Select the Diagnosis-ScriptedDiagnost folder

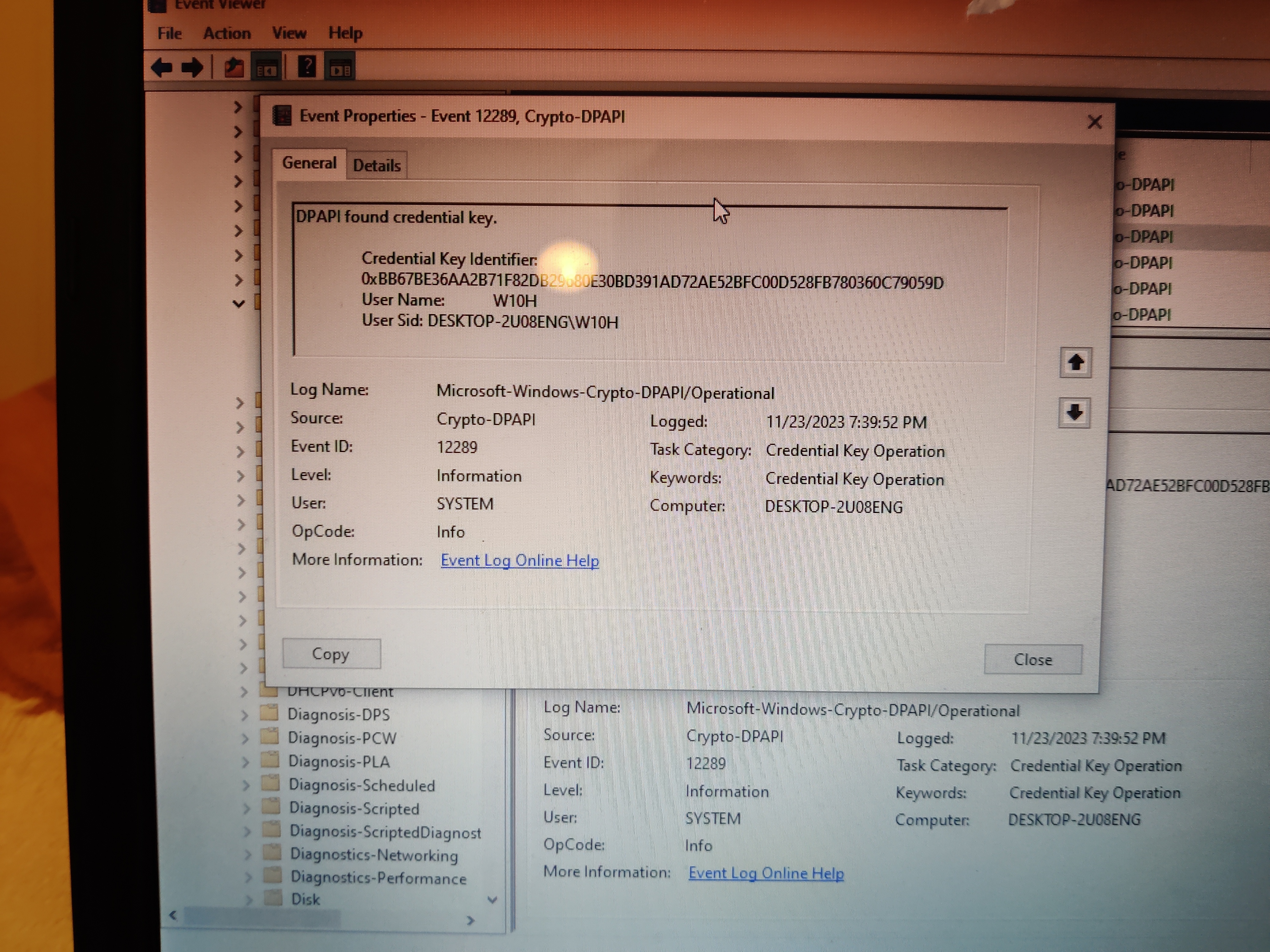tap(385, 832)
